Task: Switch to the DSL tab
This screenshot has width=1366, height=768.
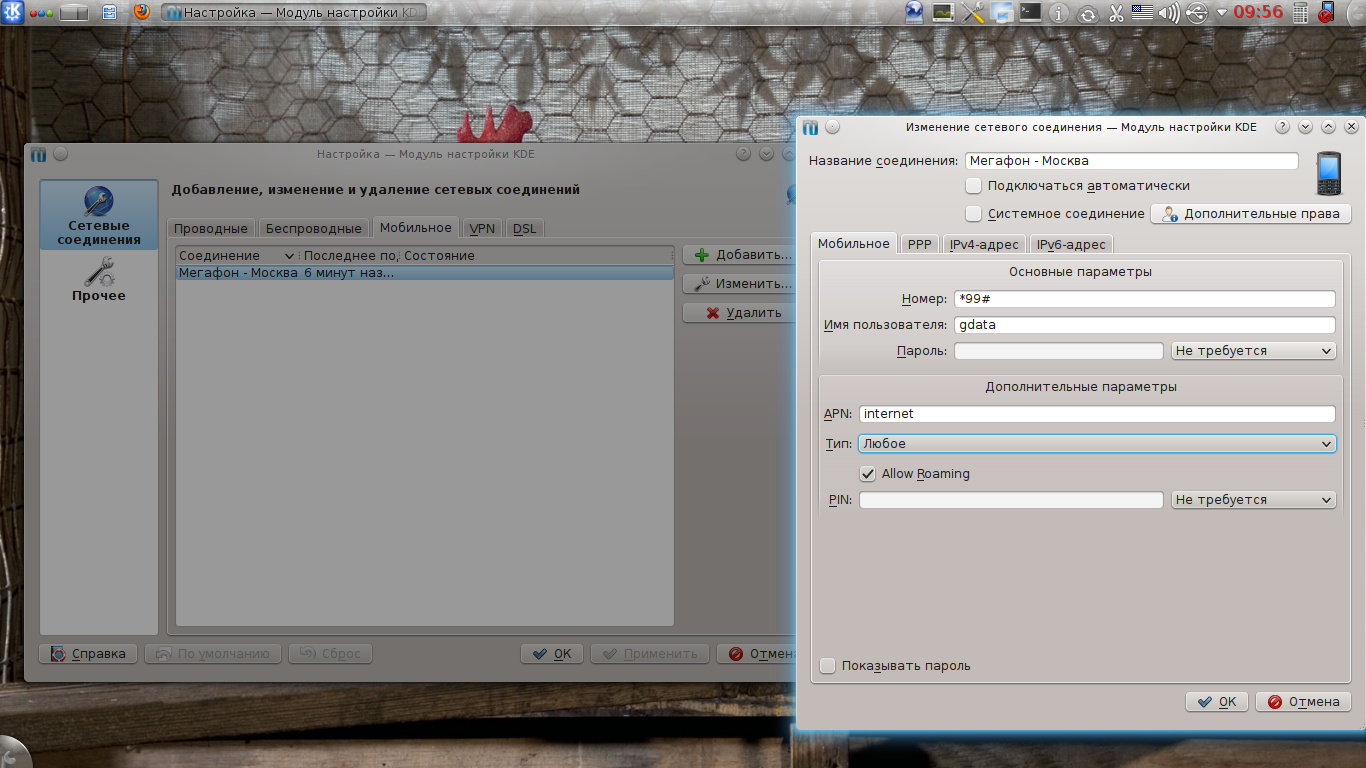Action: 525,229
